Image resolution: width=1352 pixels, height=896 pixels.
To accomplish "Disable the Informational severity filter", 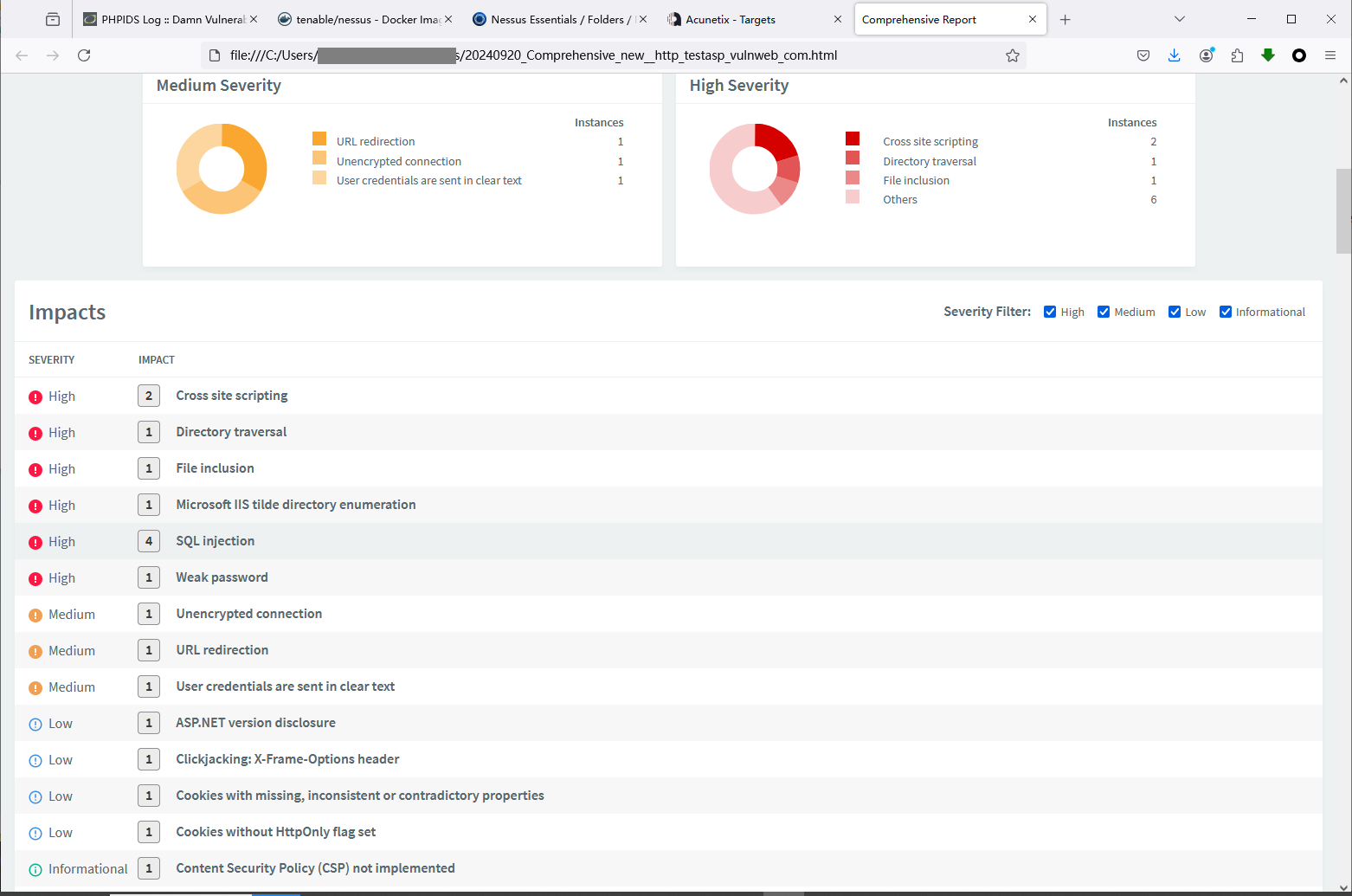I will click(1226, 312).
